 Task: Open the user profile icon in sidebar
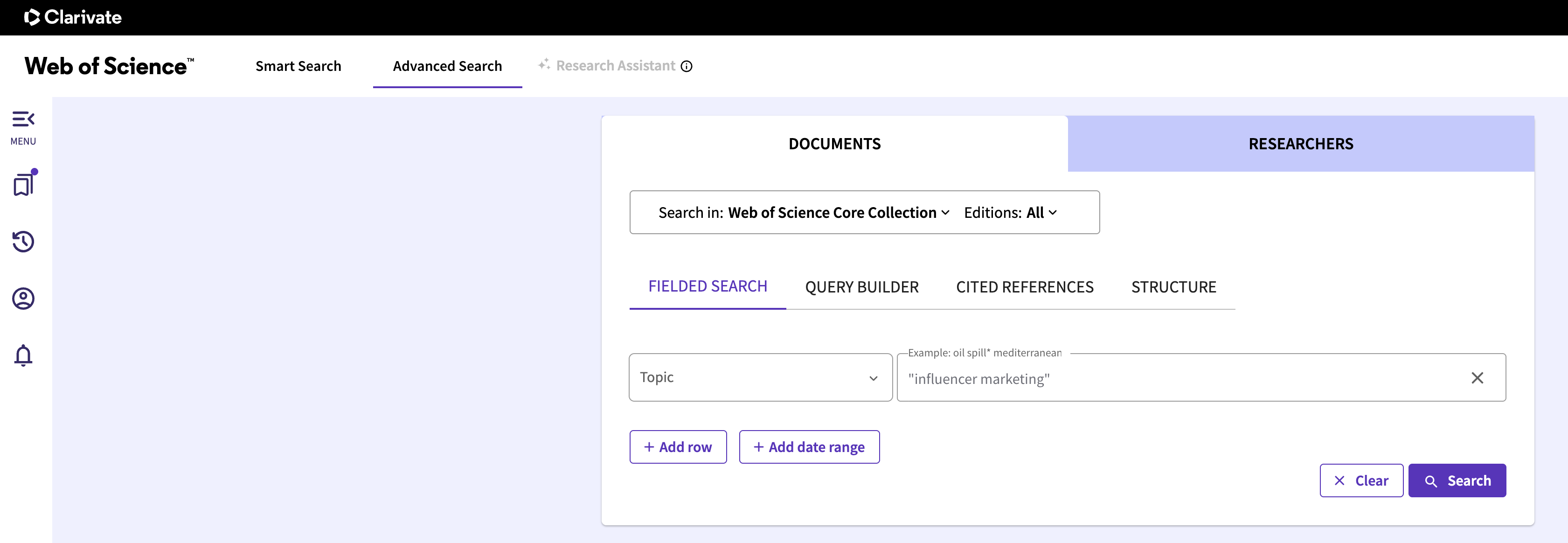tap(23, 298)
